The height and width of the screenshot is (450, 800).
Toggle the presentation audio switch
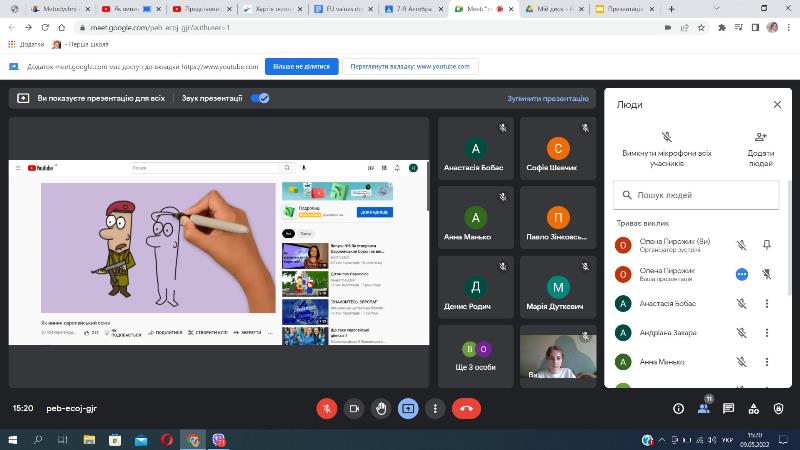pyautogui.click(x=260, y=98)
